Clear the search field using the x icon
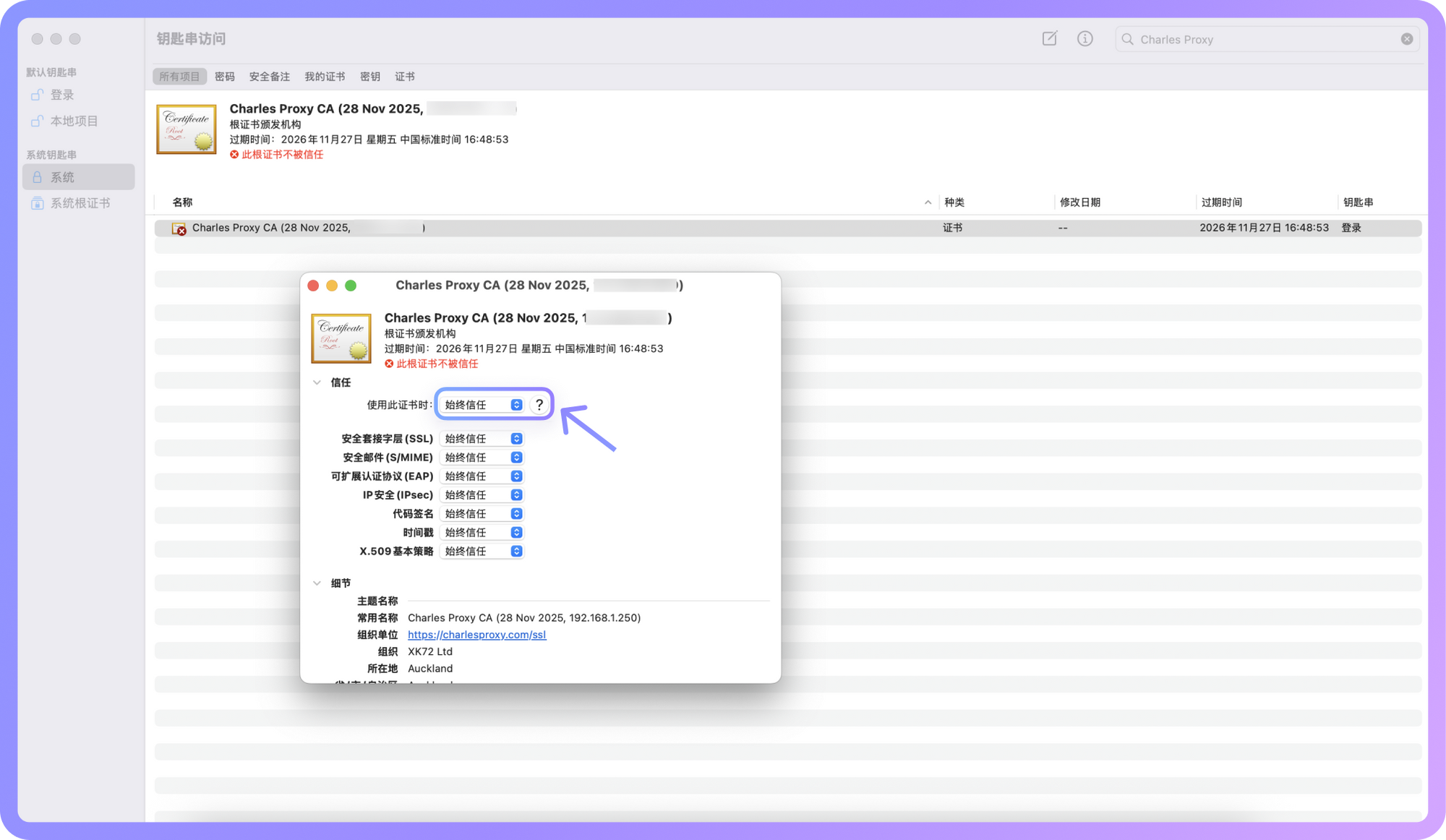 pyautogui.click(x=1406, y=39)
